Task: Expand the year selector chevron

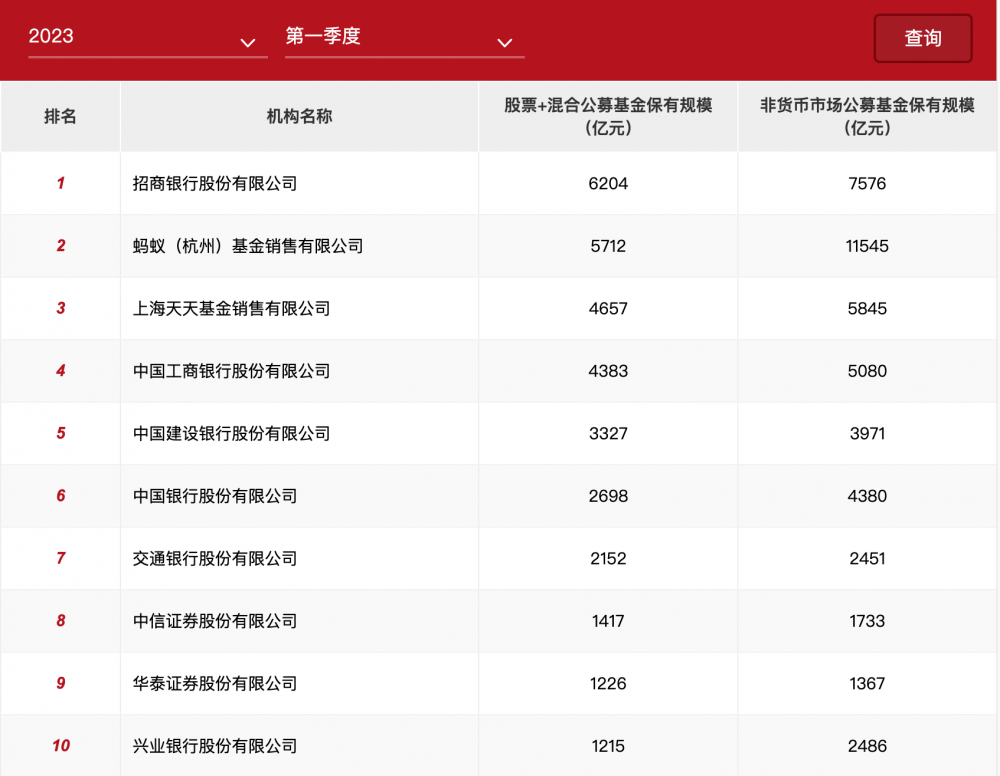Action: 246,42
